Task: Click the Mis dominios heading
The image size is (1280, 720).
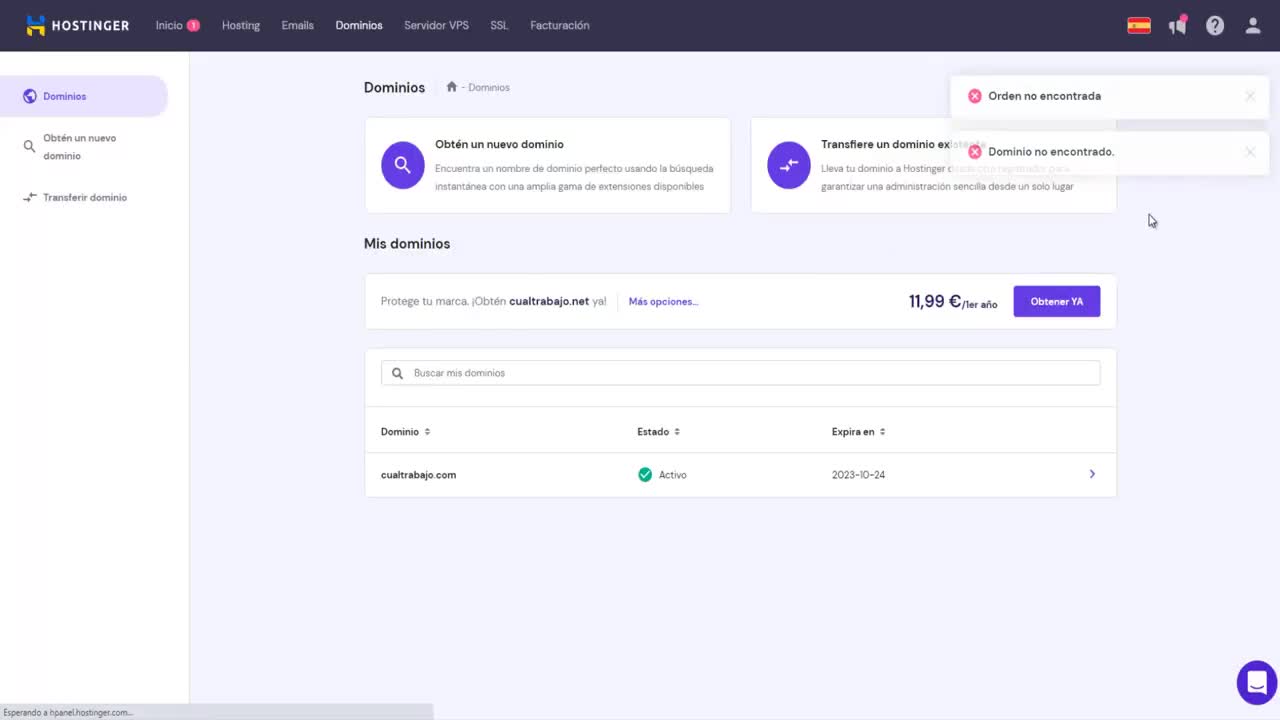Action: (407, 244)
